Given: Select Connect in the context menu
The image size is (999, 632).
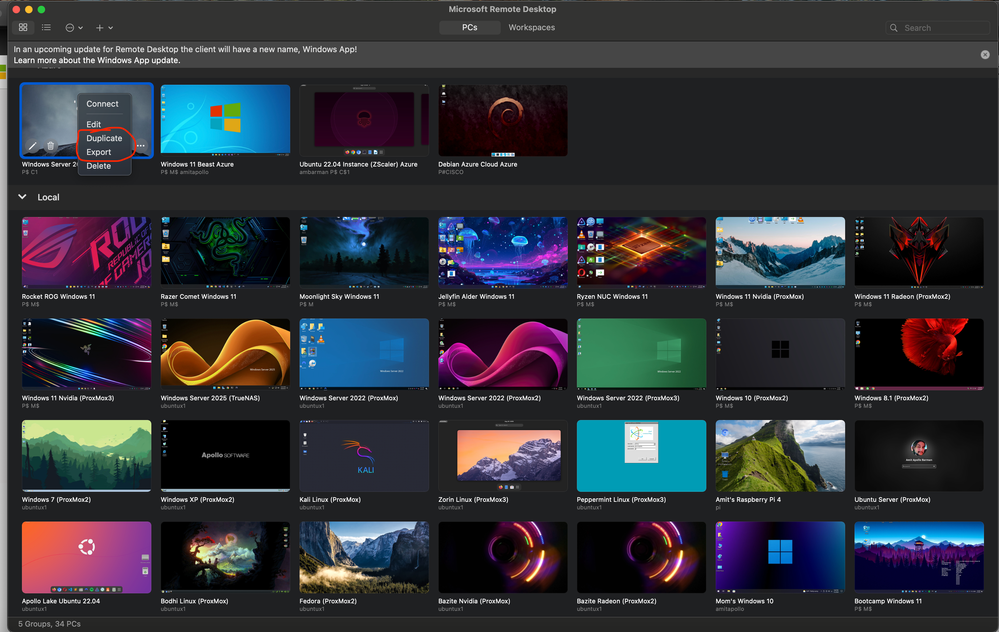Looking at the screenshot, I should [x=103, y=103].
